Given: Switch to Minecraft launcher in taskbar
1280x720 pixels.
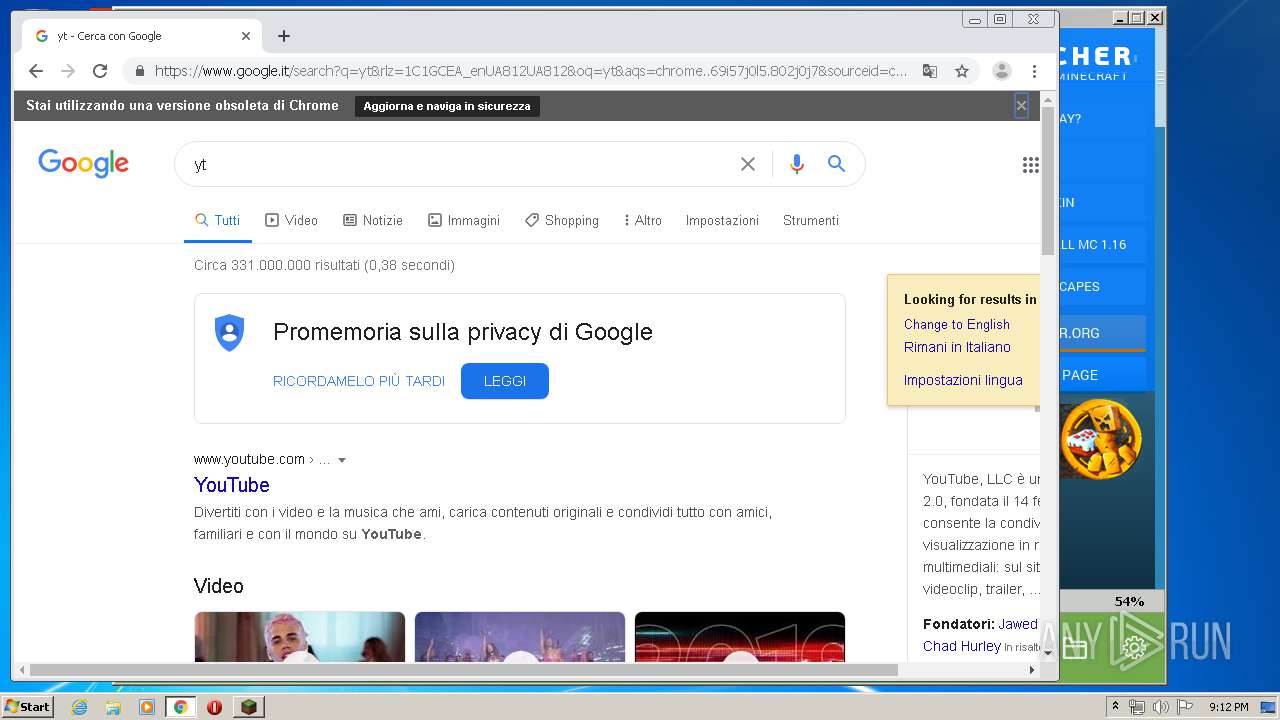Looking at the screenshot, I should [x=249, y=707].
